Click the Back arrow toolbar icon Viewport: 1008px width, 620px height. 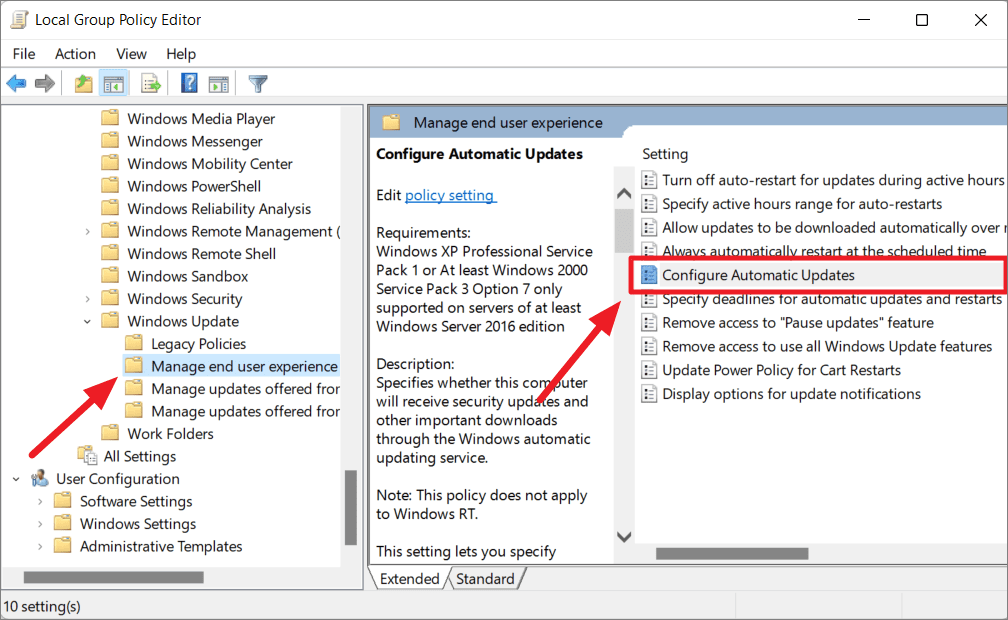[16, 83]
